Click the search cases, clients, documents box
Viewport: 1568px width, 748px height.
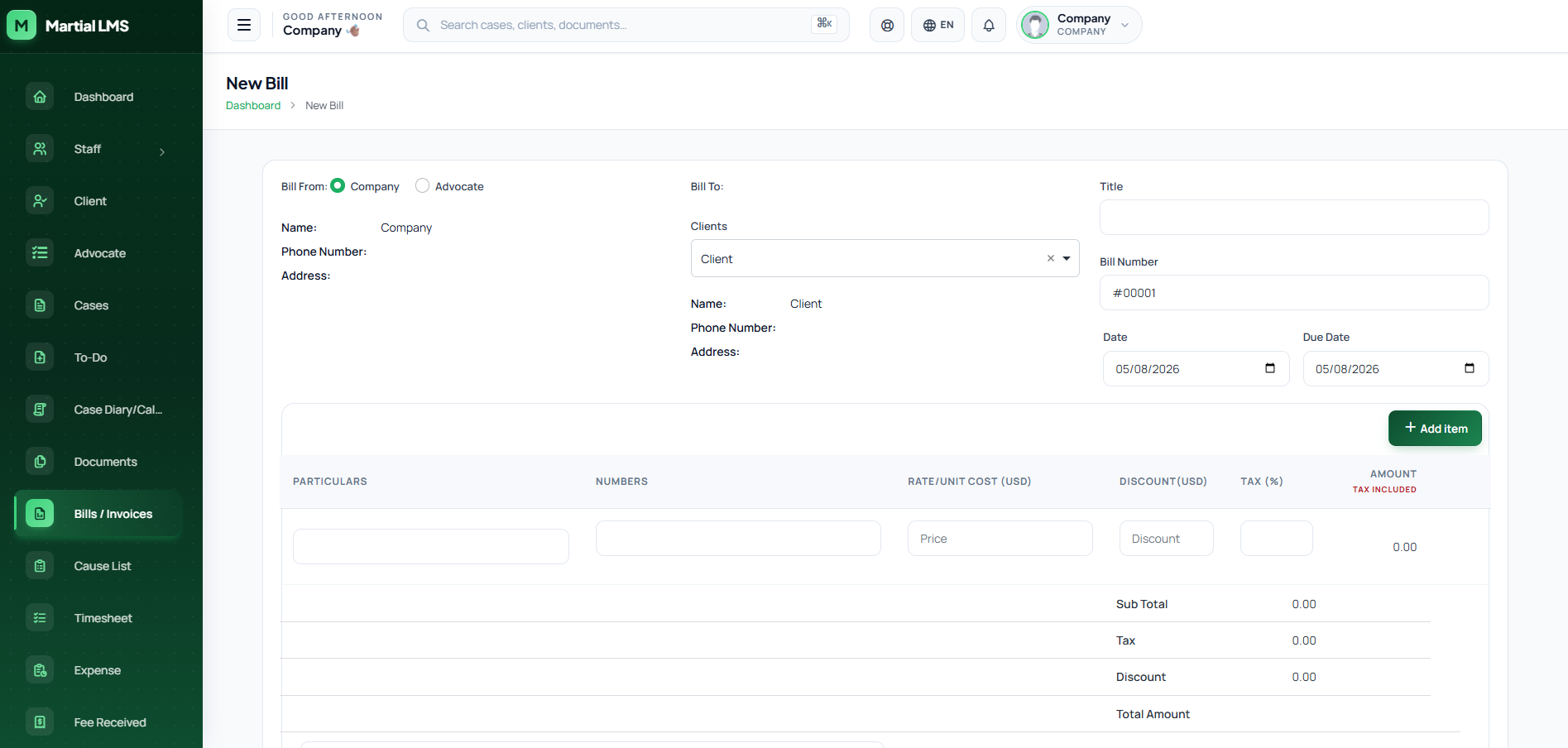(626, 25)
